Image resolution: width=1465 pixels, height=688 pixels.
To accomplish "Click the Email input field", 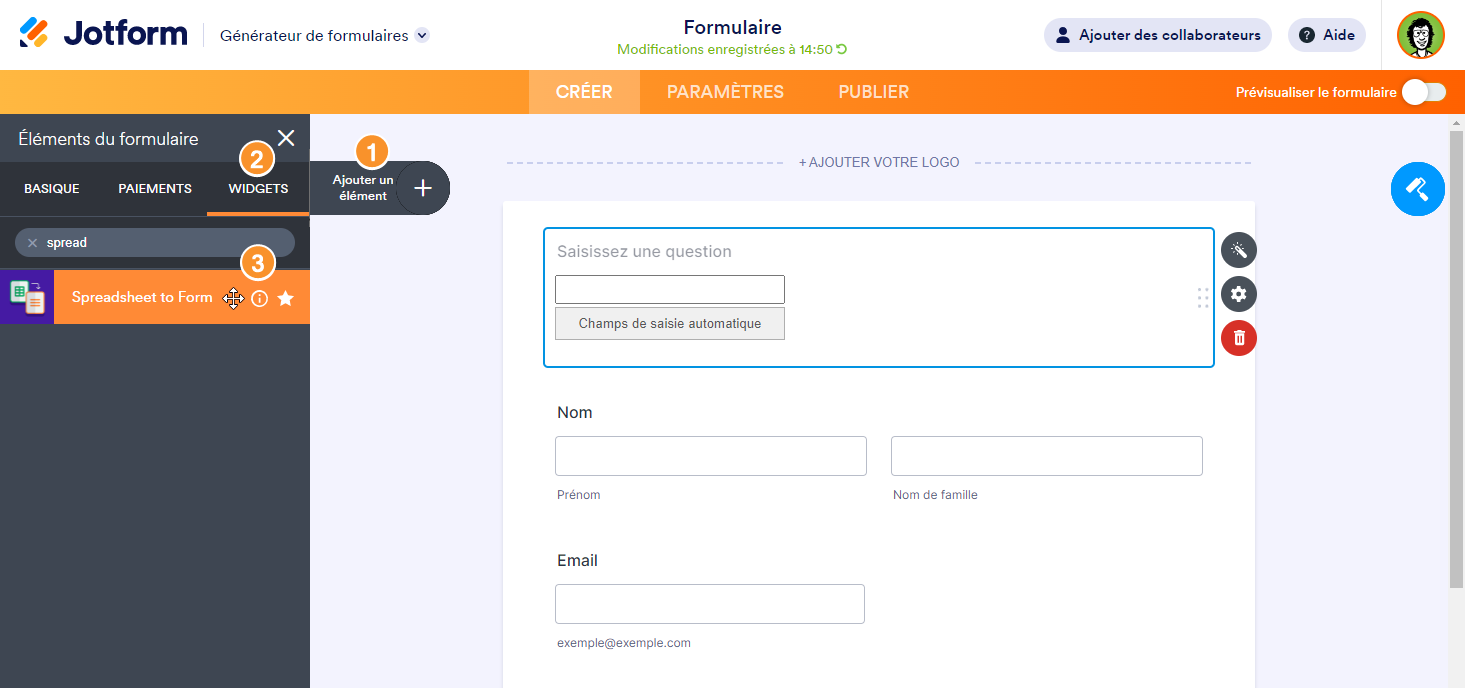I will coord(709,604).
